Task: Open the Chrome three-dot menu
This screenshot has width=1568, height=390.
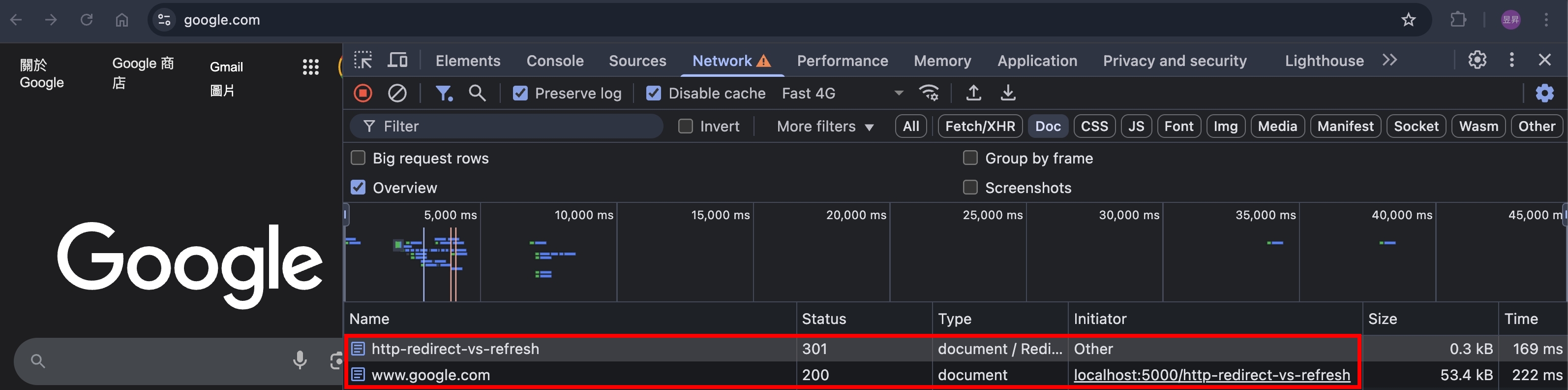Action: 1546,20
